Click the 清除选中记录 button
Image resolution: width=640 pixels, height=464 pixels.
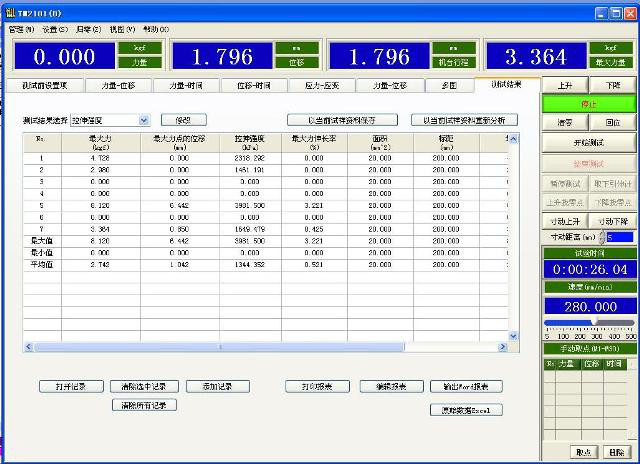[144, 386]
